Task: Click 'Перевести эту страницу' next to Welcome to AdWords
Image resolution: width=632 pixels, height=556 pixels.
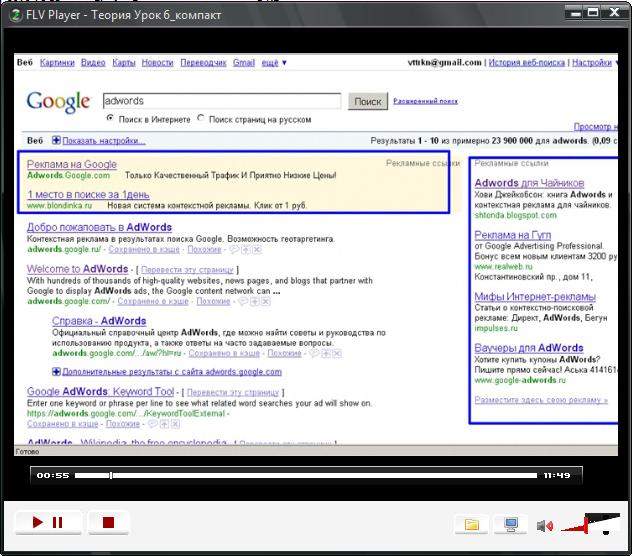Action: tap(187, 270)
